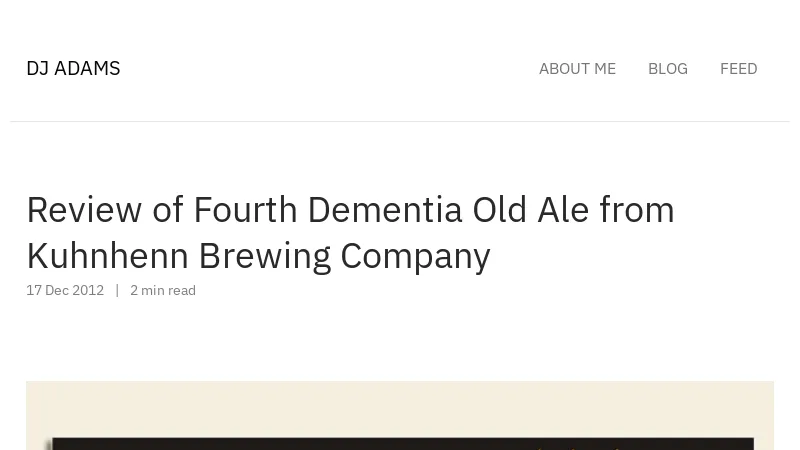
Task: Click "Brewing Company" in the heading
Action: point(344,257)
